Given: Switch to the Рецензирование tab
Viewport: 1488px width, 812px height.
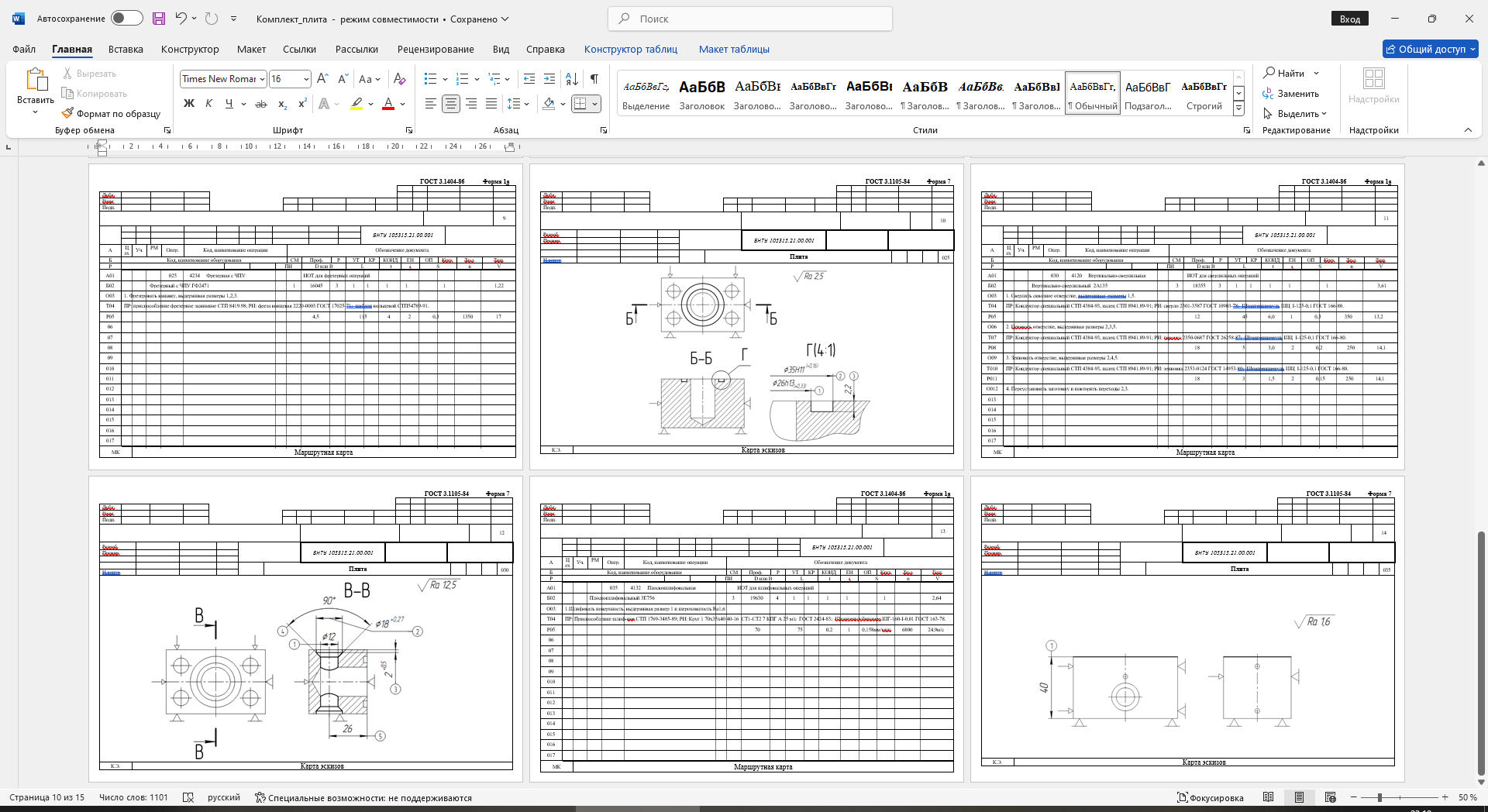Looking at the screenshot, I should pos(436,49).
